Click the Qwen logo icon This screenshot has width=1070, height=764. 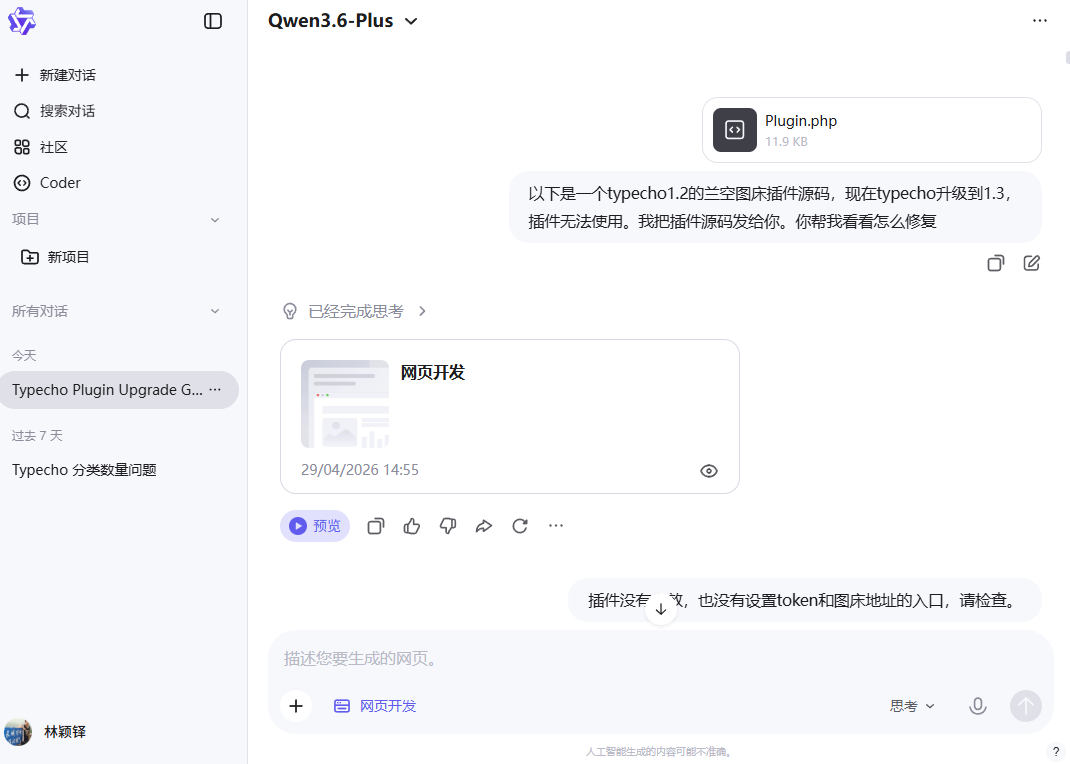pyautogui.click(x=21, y=21)
